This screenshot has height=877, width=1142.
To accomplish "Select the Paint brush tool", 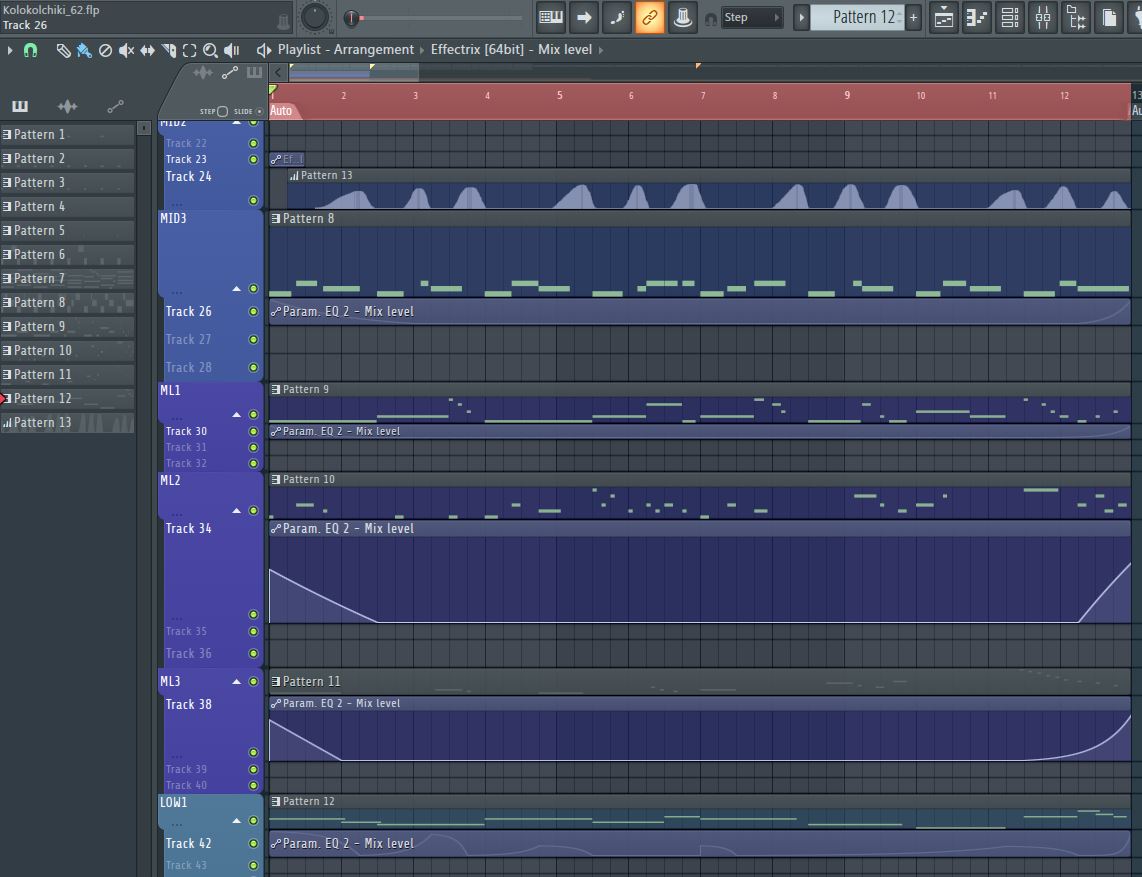I will click(84, 50).
